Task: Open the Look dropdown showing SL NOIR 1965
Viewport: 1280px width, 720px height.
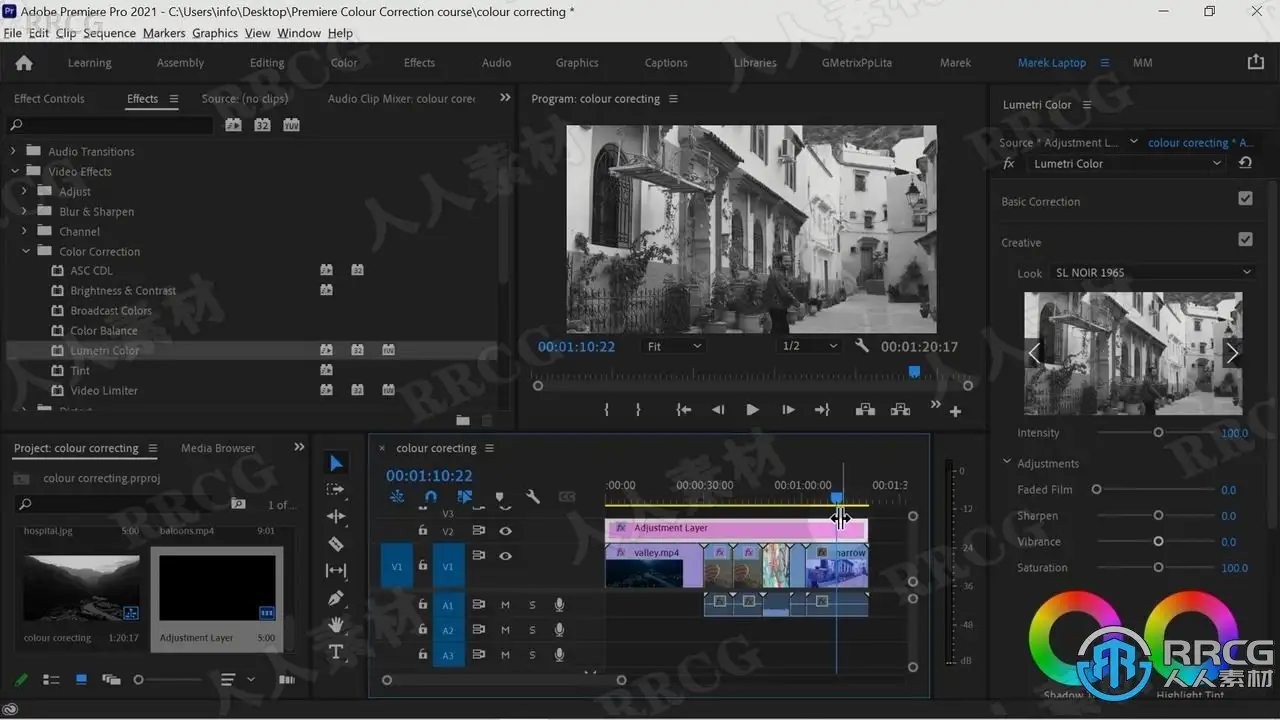Action: coord(1152,273)
